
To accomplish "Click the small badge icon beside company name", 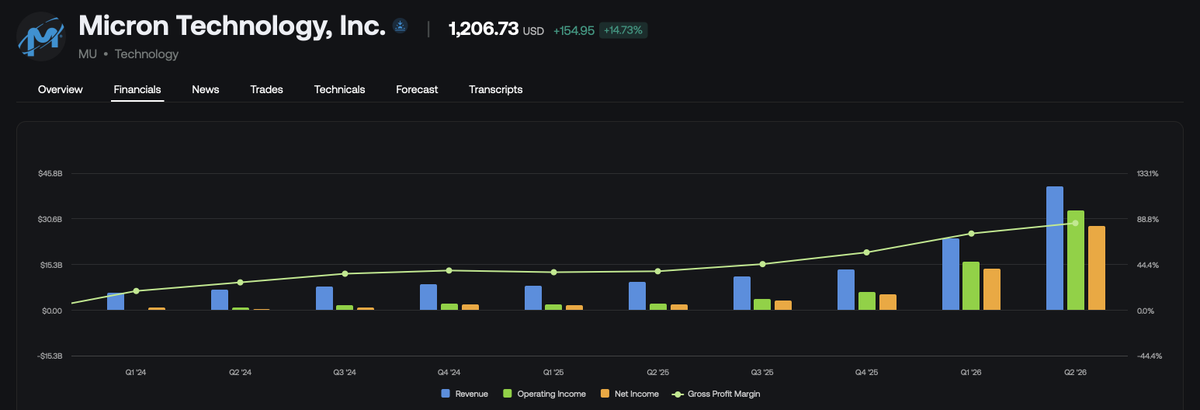I will [400, 25].
